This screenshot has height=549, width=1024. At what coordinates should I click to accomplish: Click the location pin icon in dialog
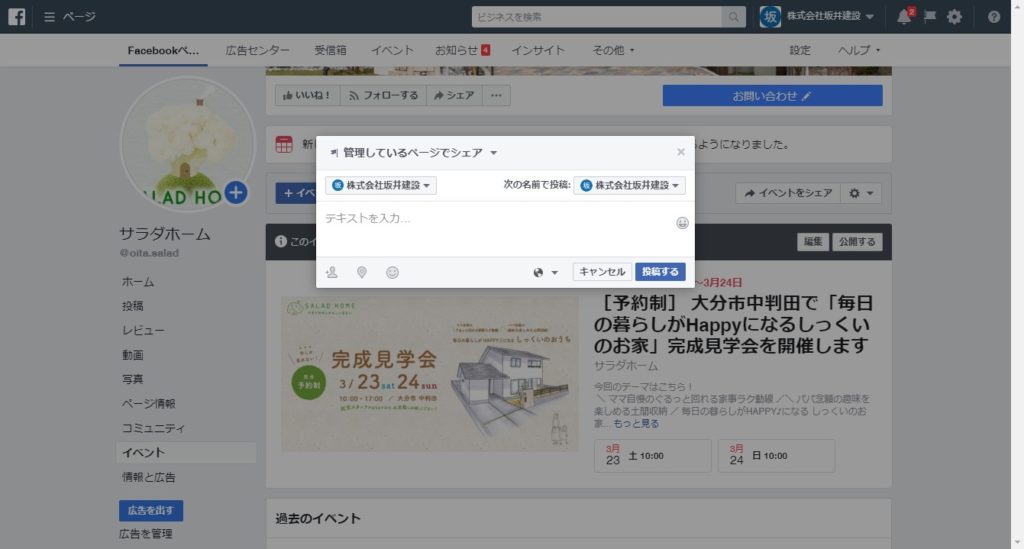362,272
